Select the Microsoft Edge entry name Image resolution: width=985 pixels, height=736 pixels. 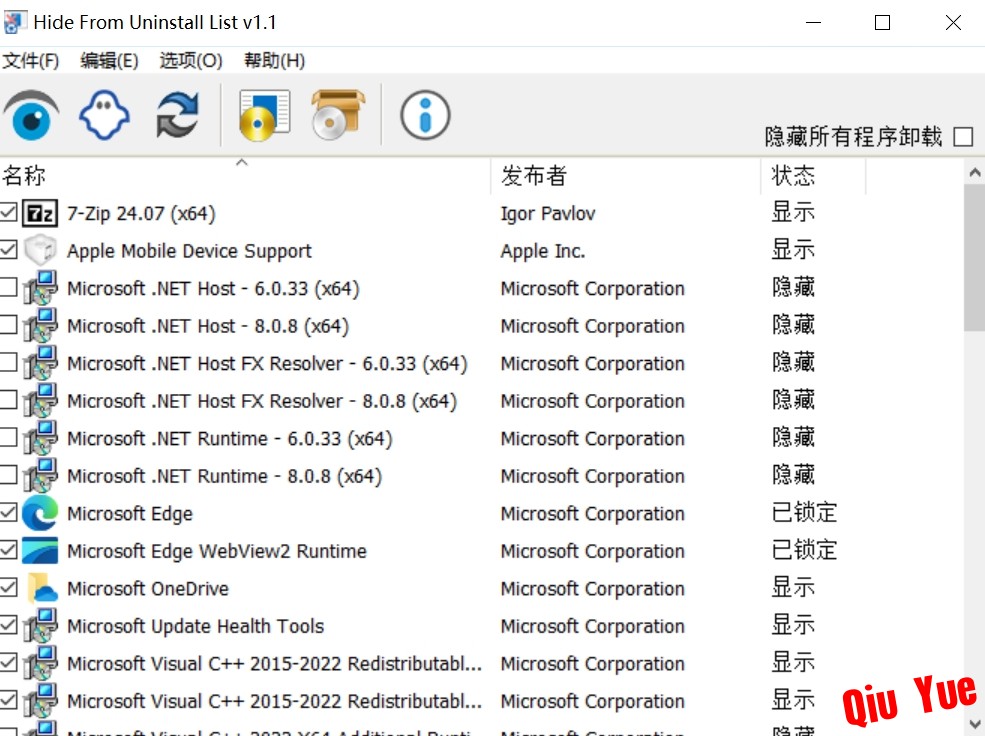pos(130,514)
